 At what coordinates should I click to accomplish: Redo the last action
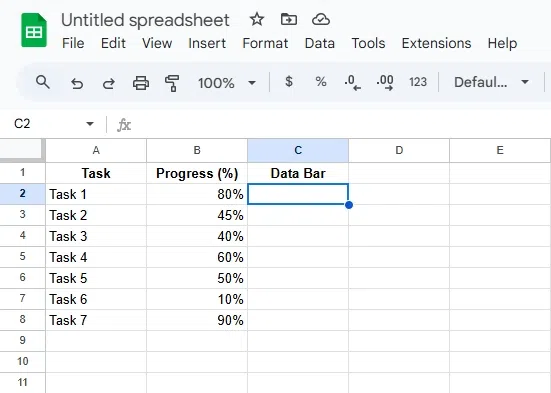click(109, 83)
